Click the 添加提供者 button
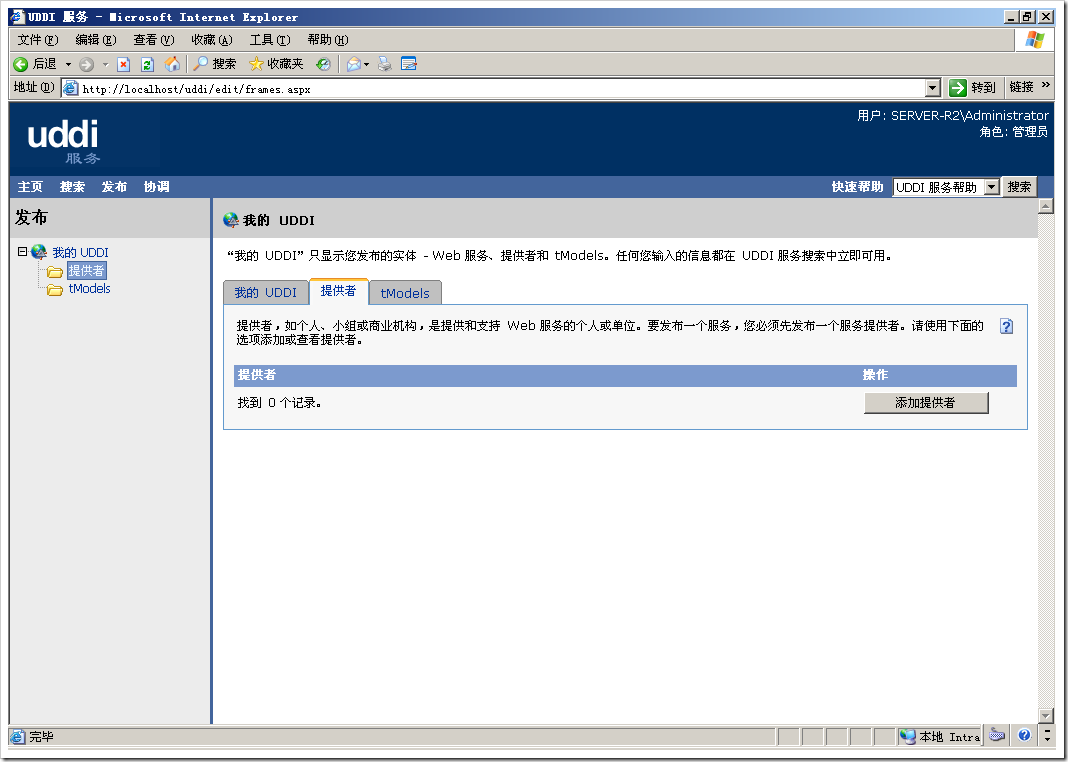This screenshot has width=1068, height=762. 926,402
